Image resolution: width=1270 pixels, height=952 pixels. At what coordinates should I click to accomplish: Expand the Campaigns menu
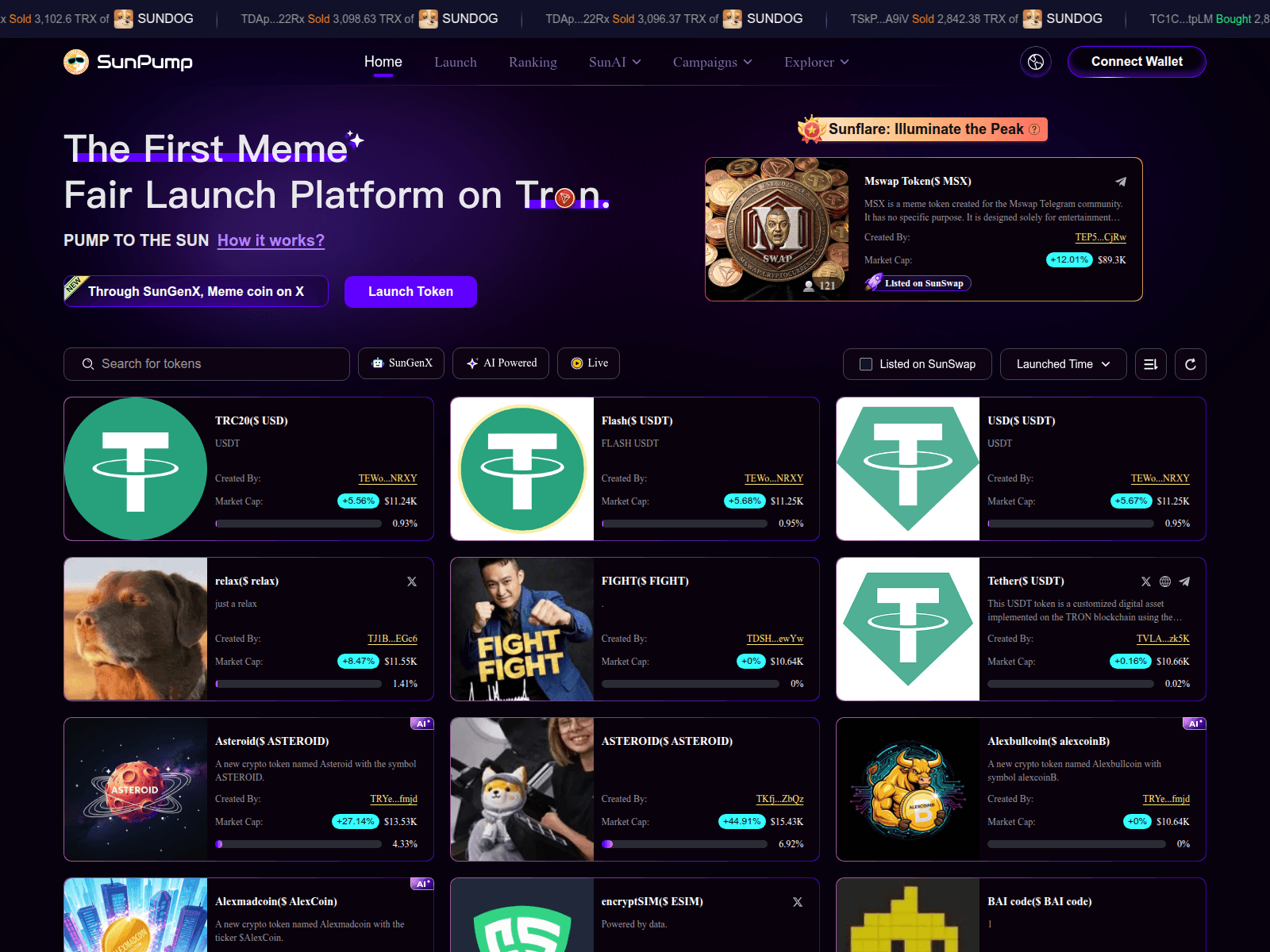click(713, 62)
